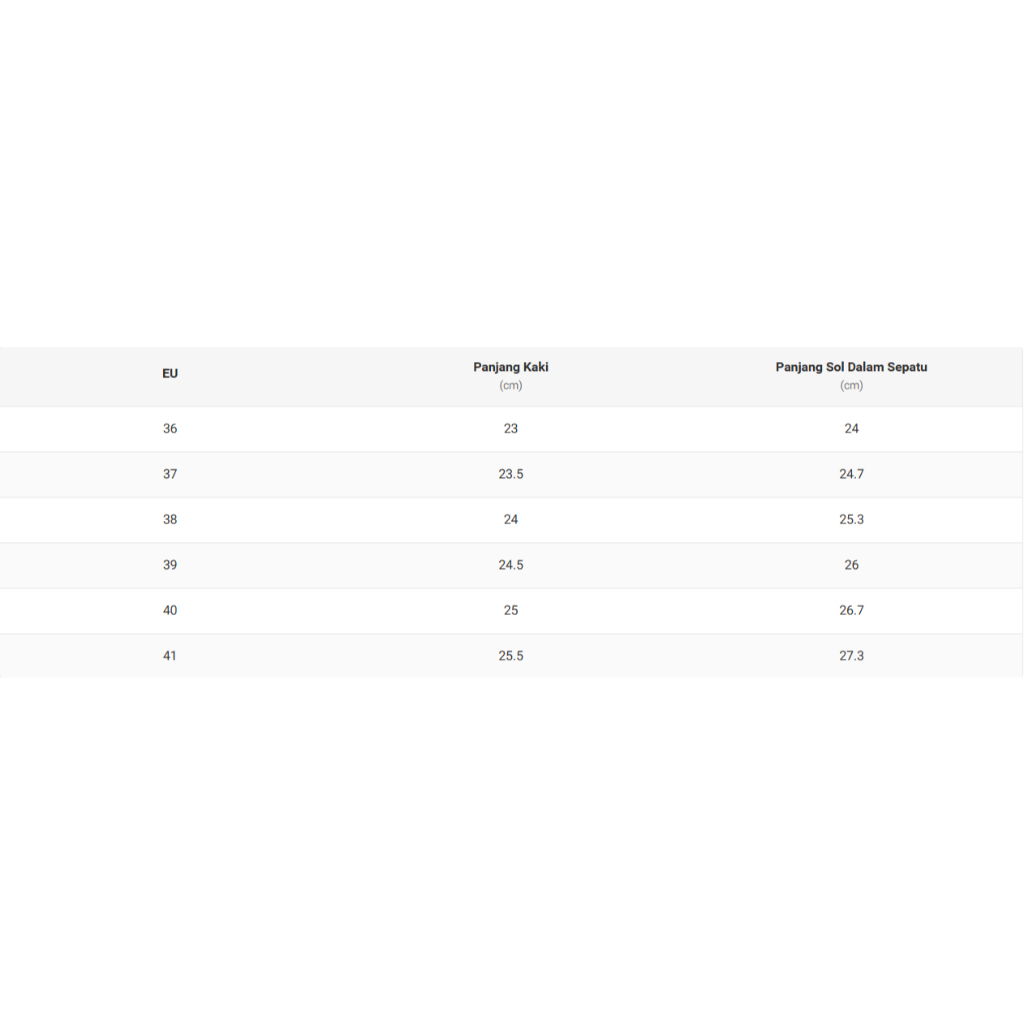Image resolution: width=1024 pixels, height=1024 pixels.
Task: Click foot length 23 for size 36
Action: pyautogui.click(x=511, y=428)
